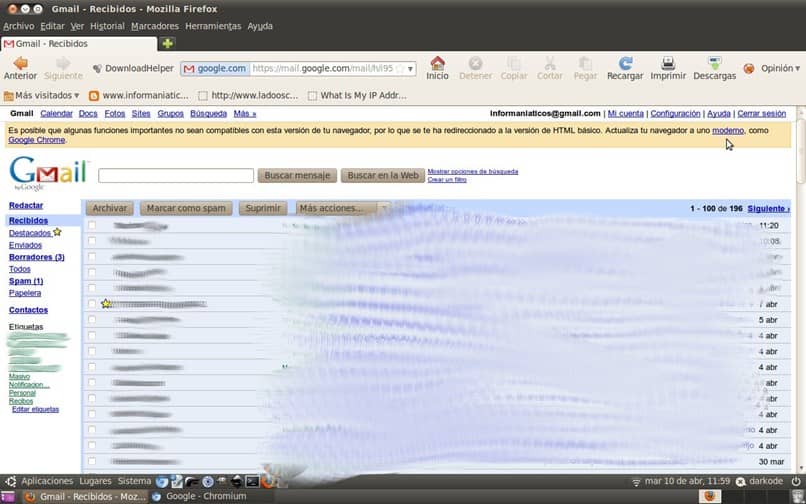Click the chat status icon beside darkode
Image resolution: width=806 pixels, height=504 pixels.
point(741,482)
